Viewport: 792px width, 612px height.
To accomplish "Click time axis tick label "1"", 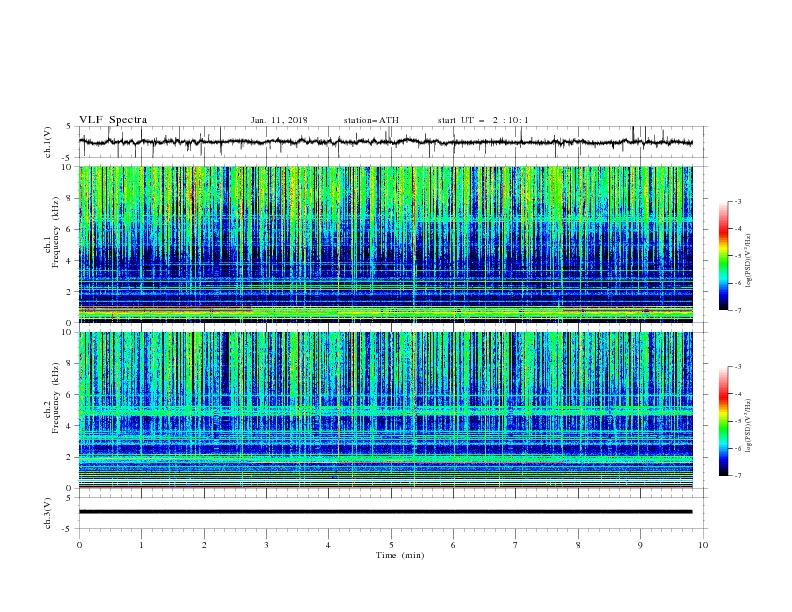I will pos(141,545).
